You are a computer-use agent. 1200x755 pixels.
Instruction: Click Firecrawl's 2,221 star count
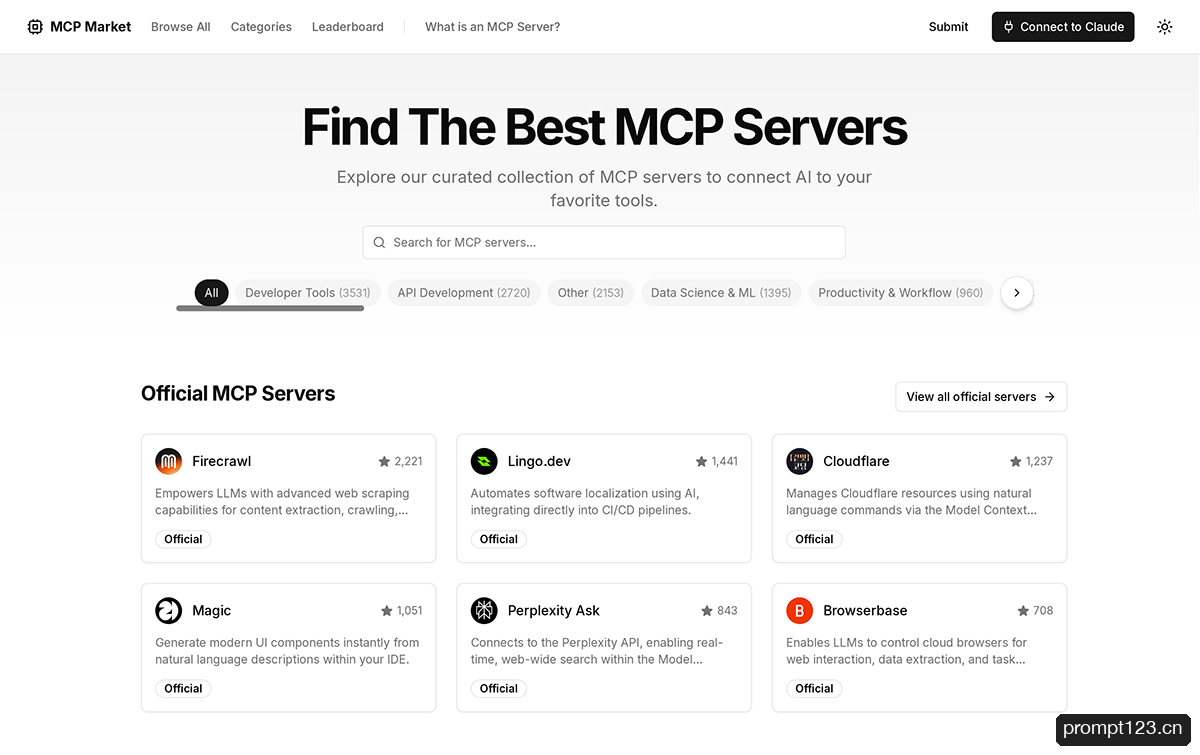408,462
